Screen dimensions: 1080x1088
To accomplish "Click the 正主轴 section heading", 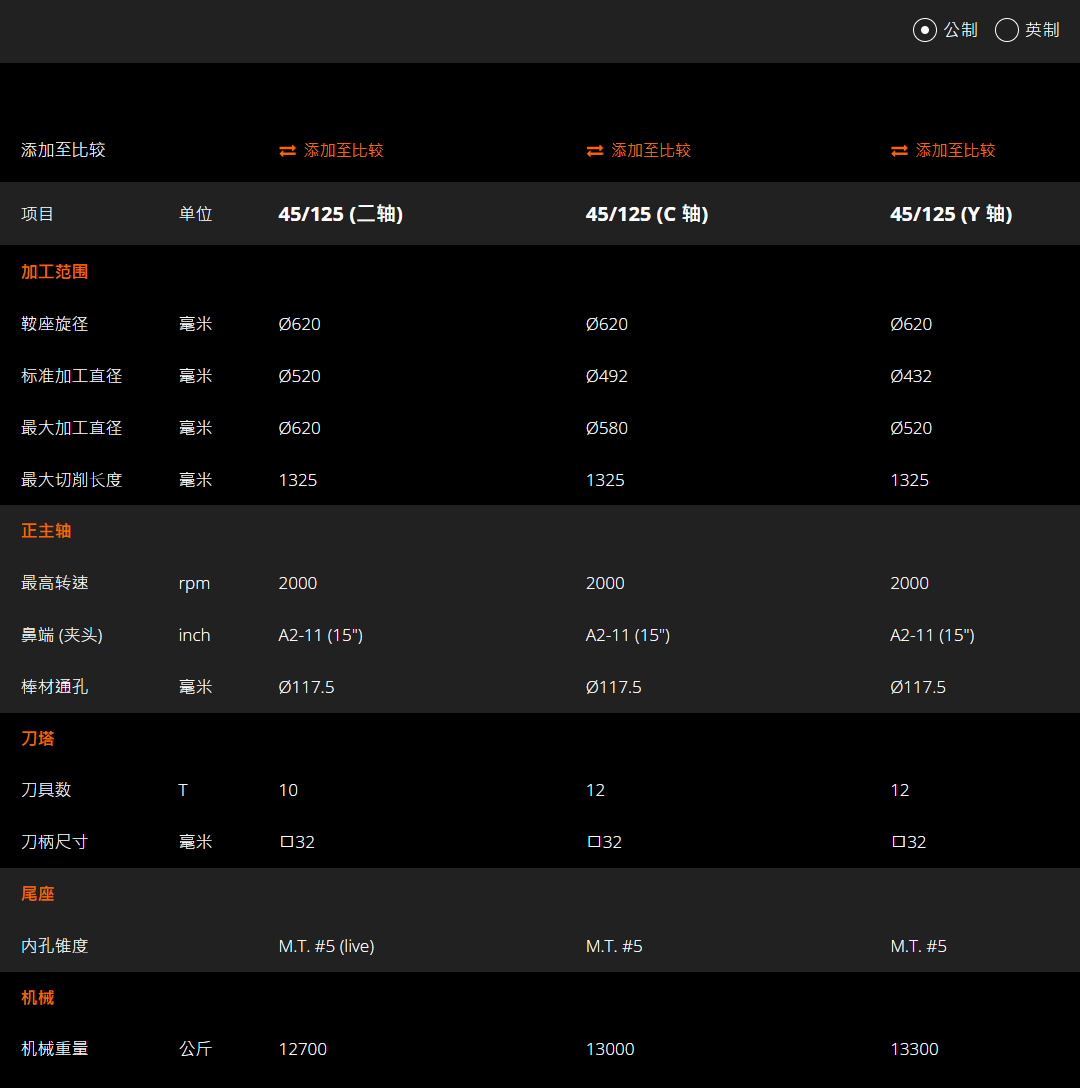I will (x=46, y=531).
